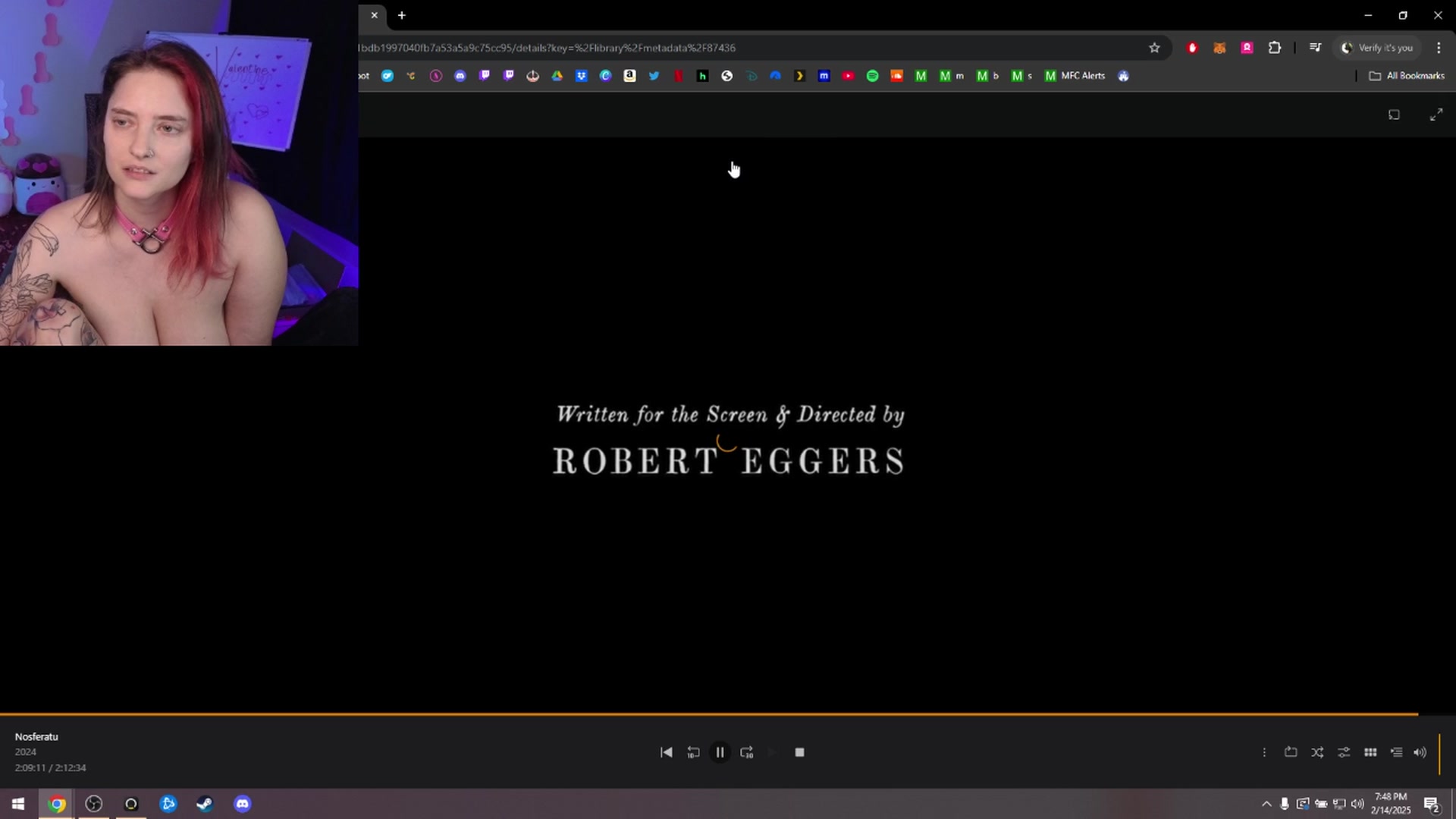Open the MetaMask fox extension
Screen dimensions: 1456x819
tap(1219, 48)
